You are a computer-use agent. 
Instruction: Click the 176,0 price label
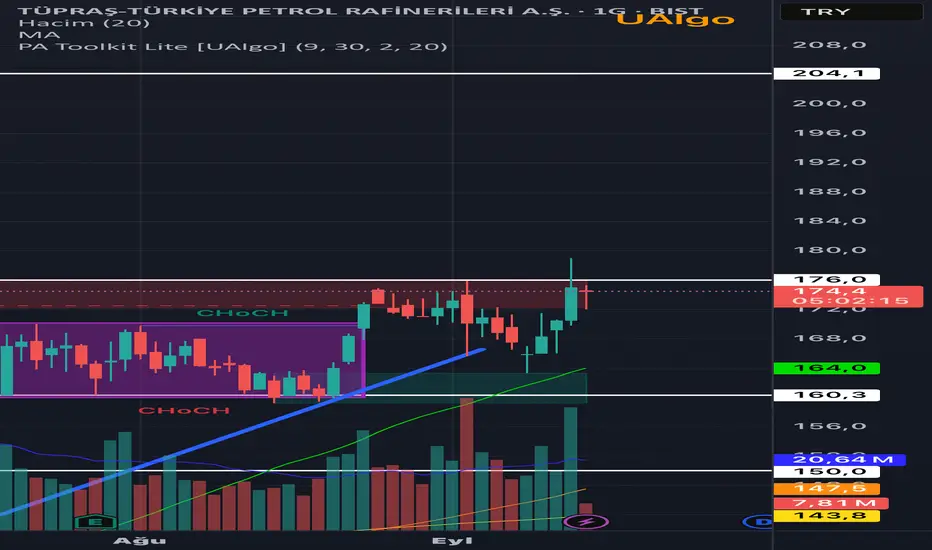(x=827, y=279)
